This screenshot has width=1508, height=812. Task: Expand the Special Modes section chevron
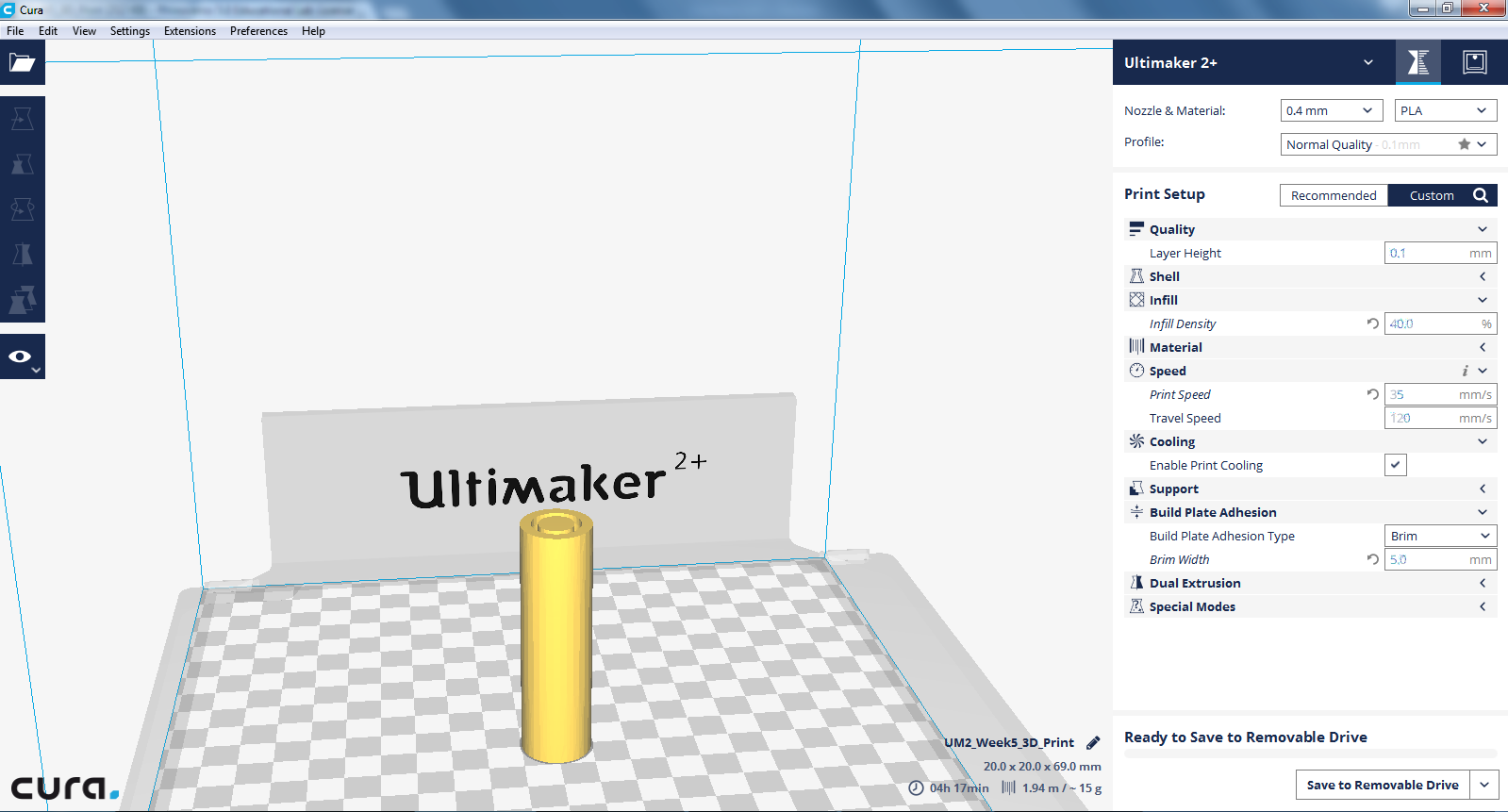[x=1483, y=606]
